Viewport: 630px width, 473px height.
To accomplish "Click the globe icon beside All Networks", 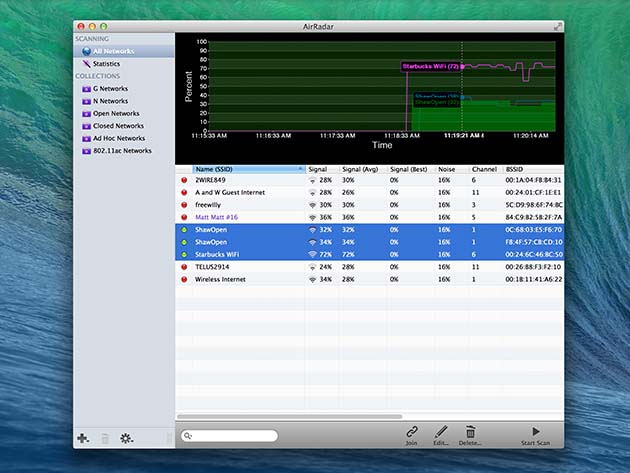I will tap(86, 51).
